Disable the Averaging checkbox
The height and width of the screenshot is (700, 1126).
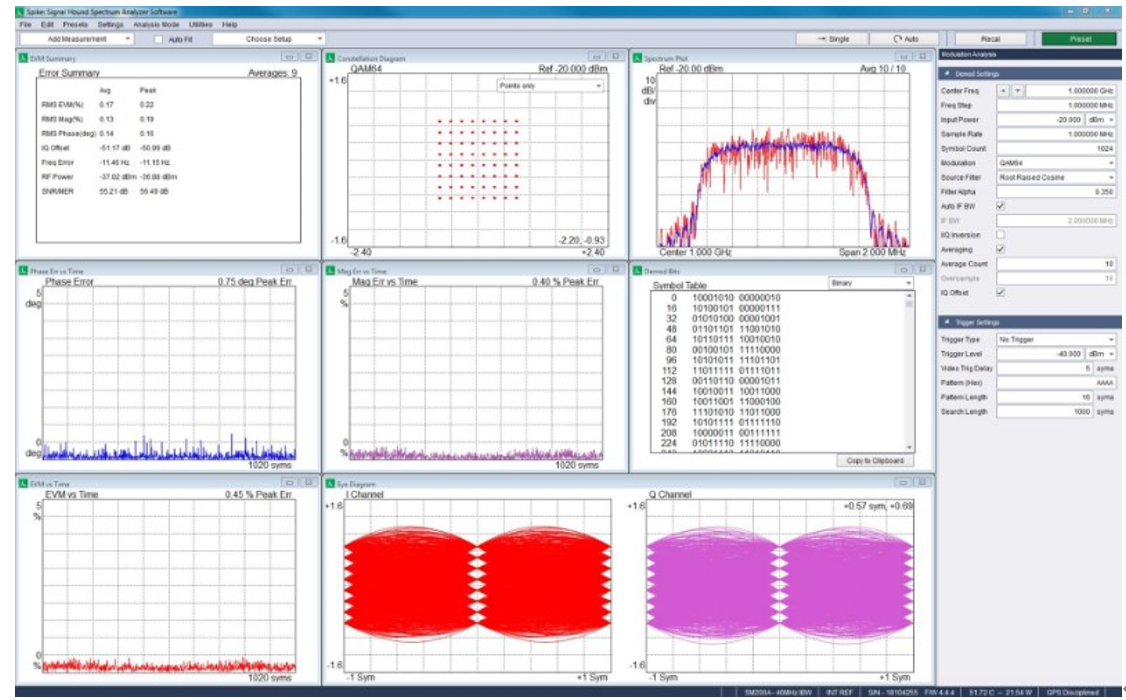[1001, 249]
